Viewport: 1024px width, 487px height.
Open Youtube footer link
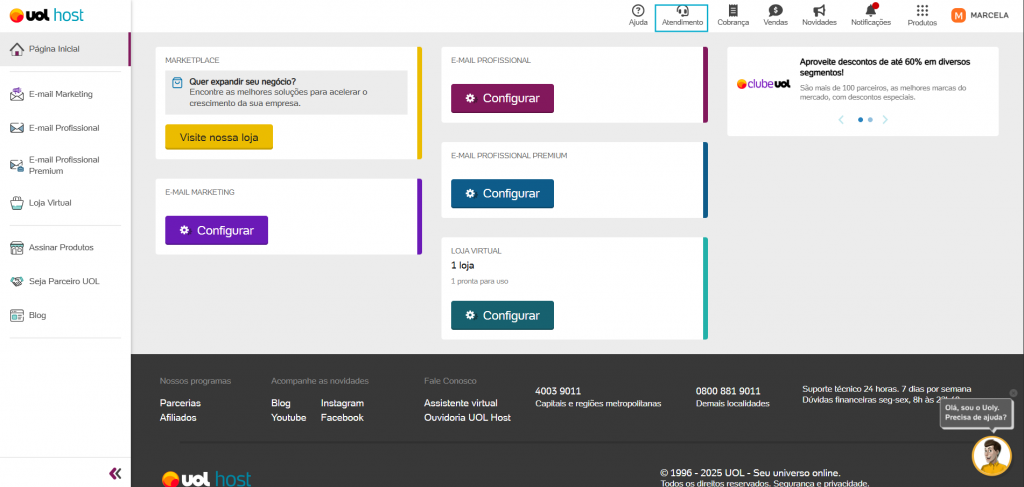pos(289,418)
